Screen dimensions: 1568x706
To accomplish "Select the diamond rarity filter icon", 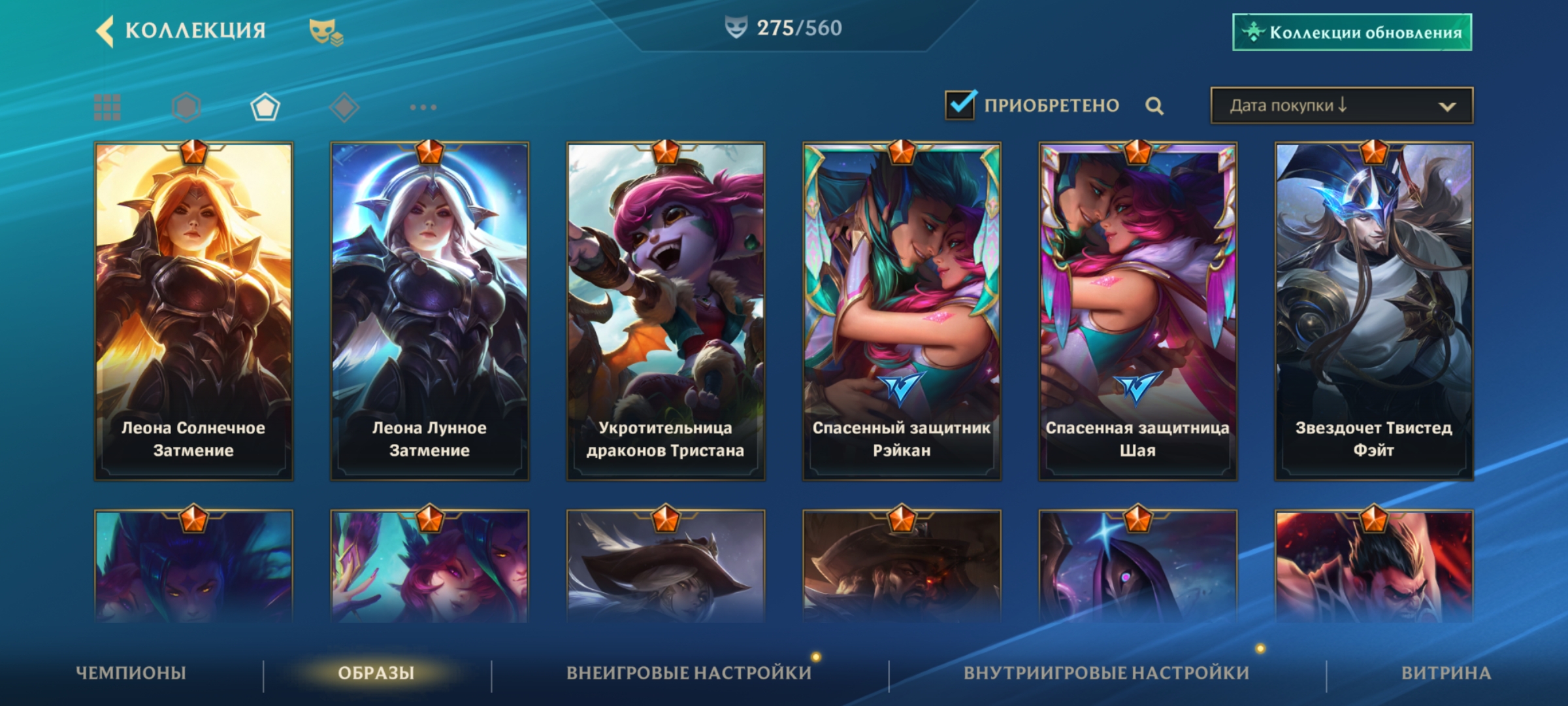I will (344, 107).
